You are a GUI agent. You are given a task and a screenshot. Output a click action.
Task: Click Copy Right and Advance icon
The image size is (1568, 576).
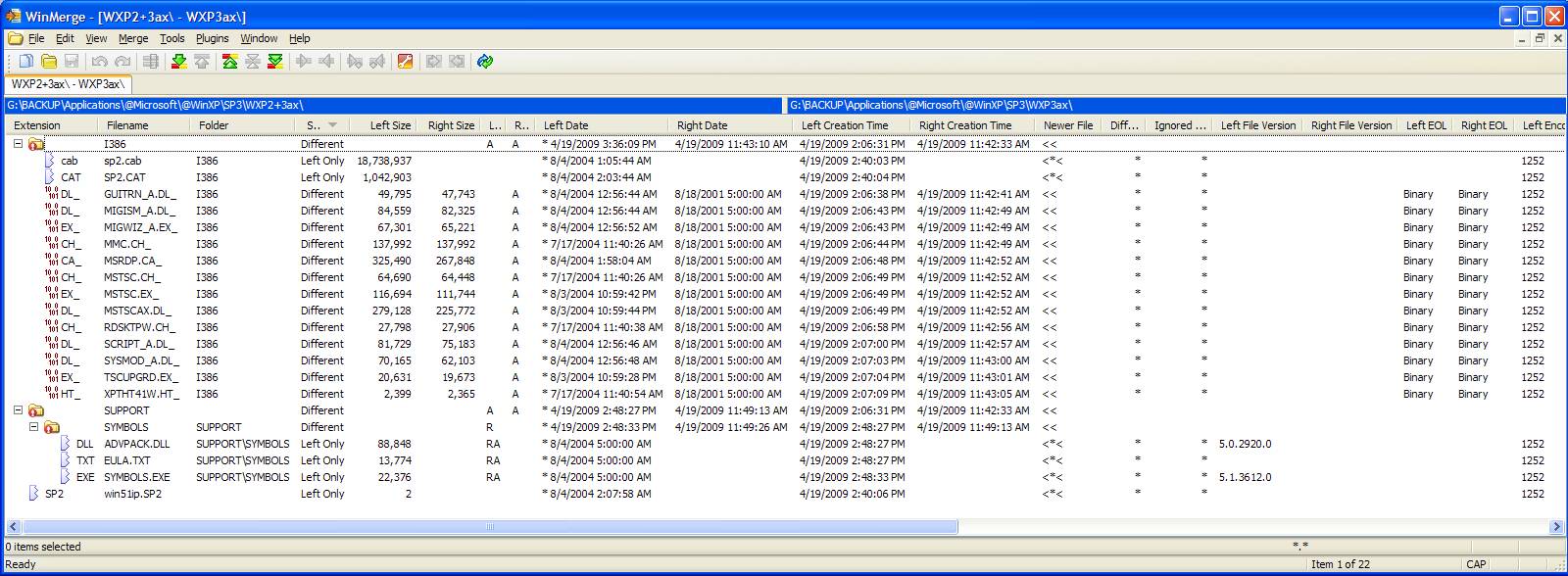(355, 62)
